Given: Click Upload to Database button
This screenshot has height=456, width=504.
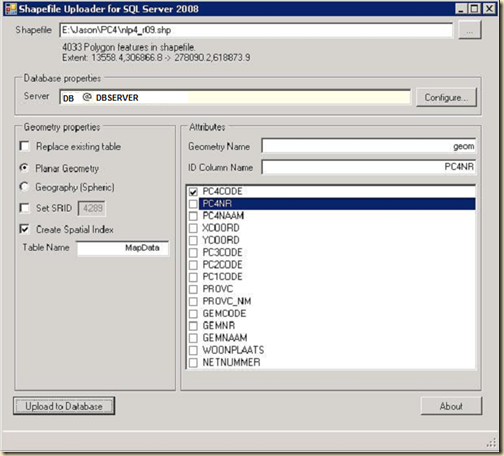Looking at the screenshot, I should (x=64, y=406).
